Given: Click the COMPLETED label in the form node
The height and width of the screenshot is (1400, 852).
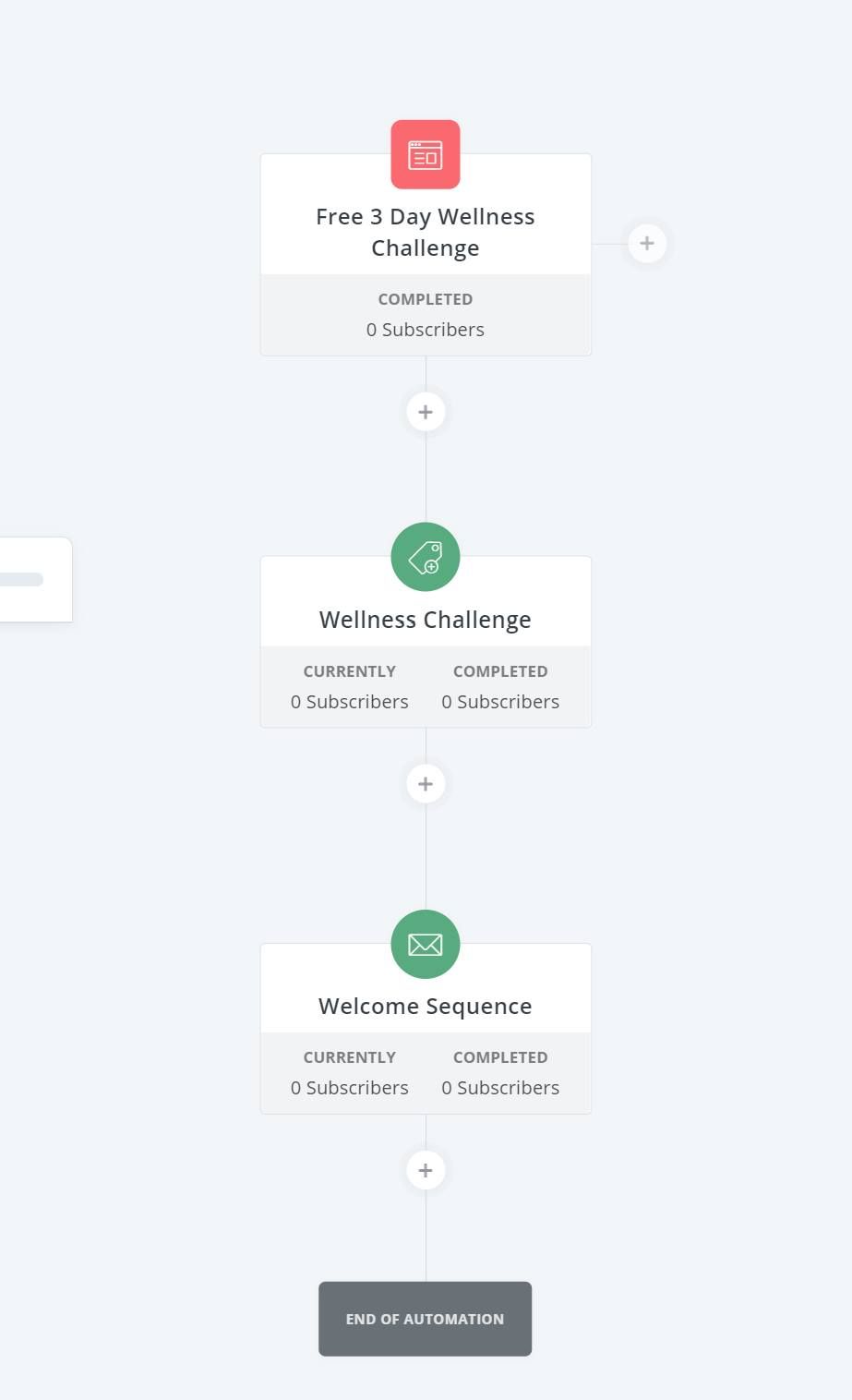Looking at the screenshot, I should [x=426, y=299].
